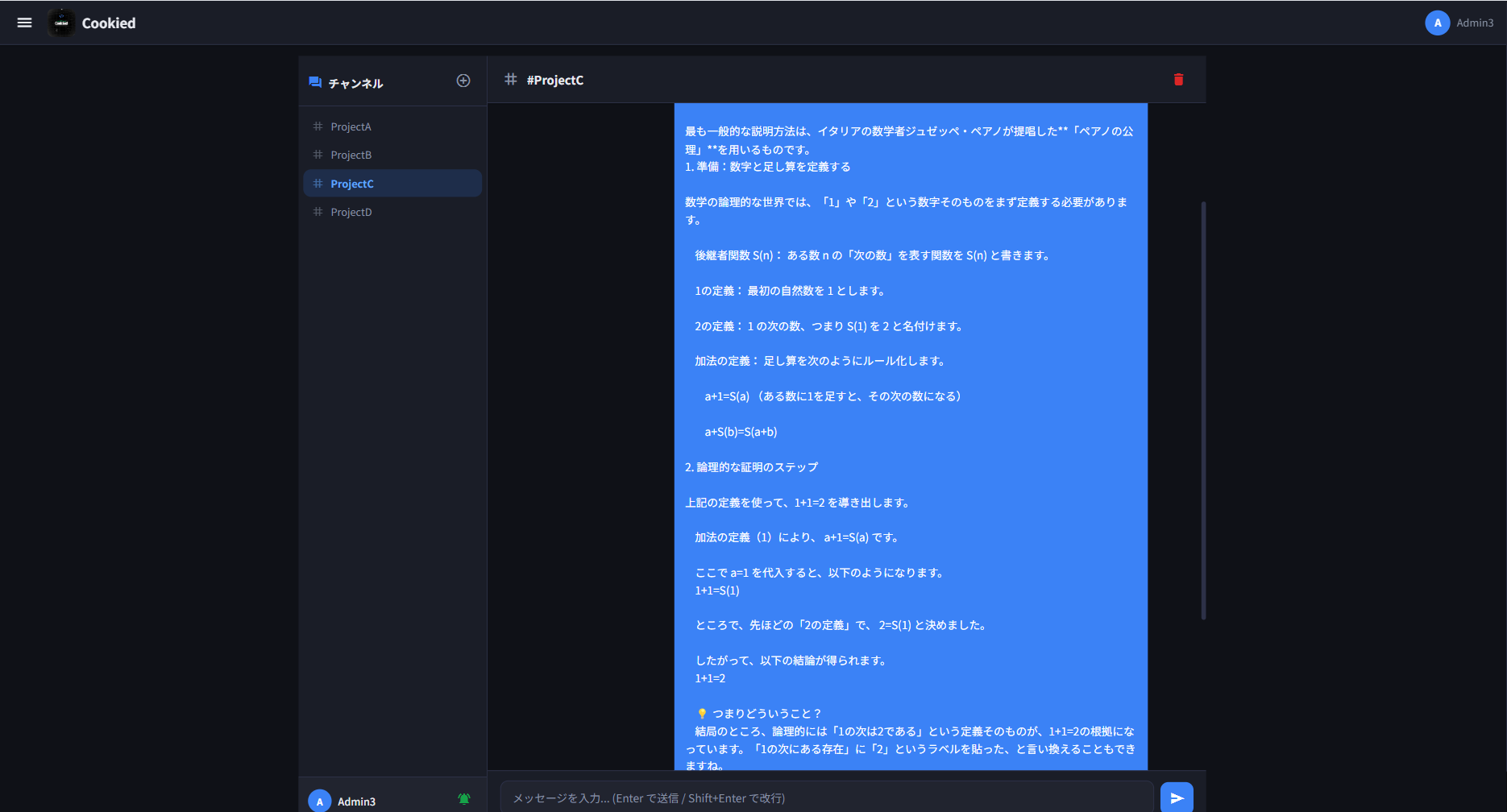Image resolution: width=1507 pixels, height=812 pixels.
Task: Click the Admin3 avatar at bottom left
Action: click(x=319, y=800)
